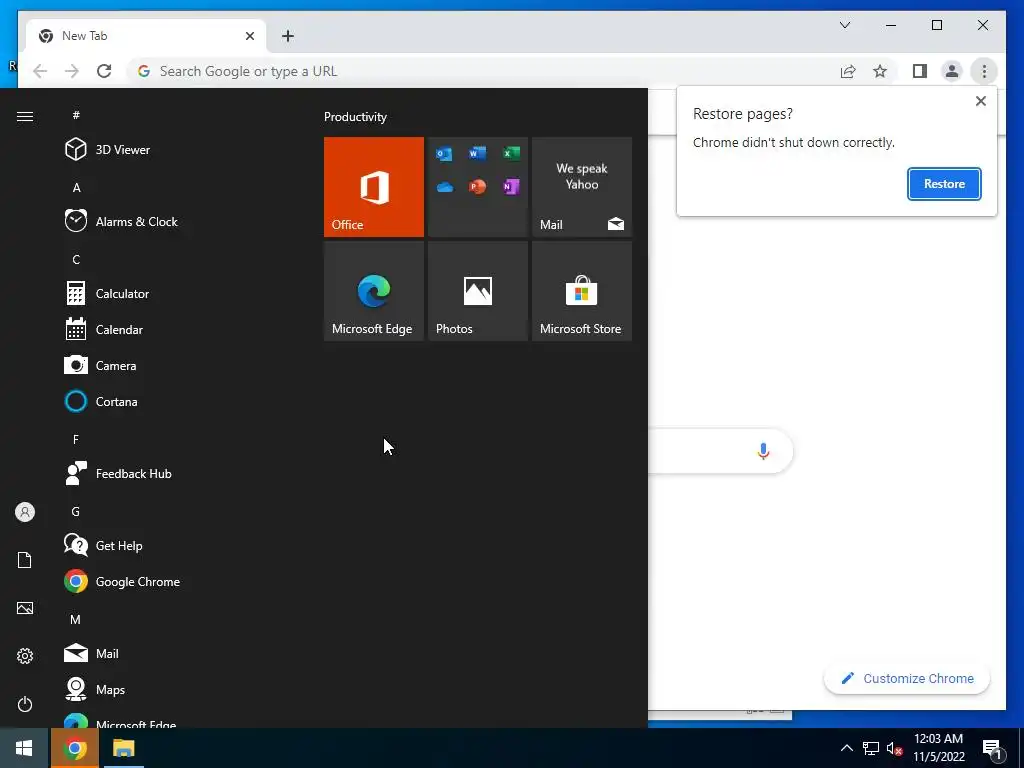The image size is (1024, 768).
Task: Close the New Tab tab
Action: click(x=249, y=36)
